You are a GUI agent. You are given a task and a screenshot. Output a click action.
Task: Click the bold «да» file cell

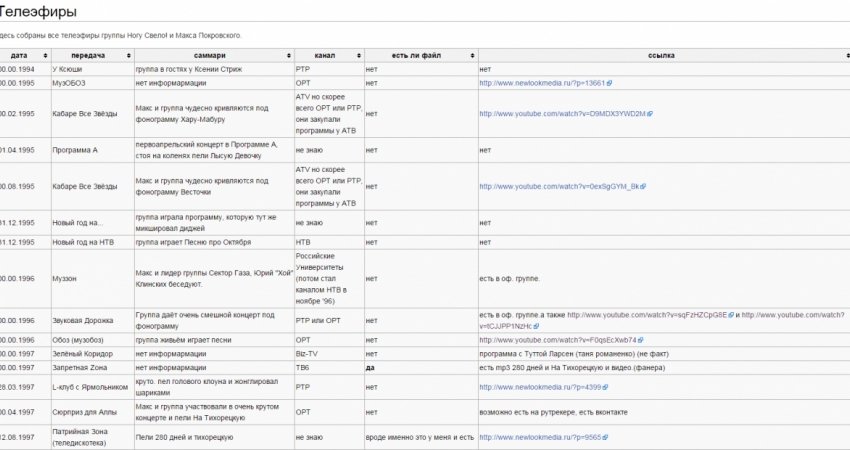coord(371,367)
